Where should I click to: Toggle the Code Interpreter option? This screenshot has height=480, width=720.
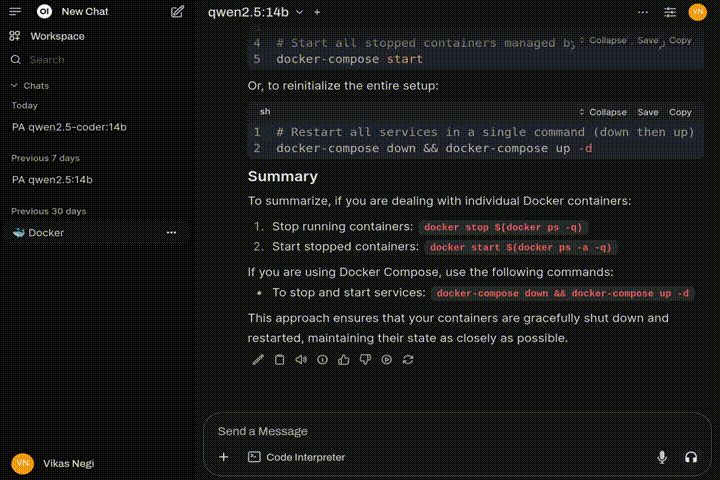[296, 457]
